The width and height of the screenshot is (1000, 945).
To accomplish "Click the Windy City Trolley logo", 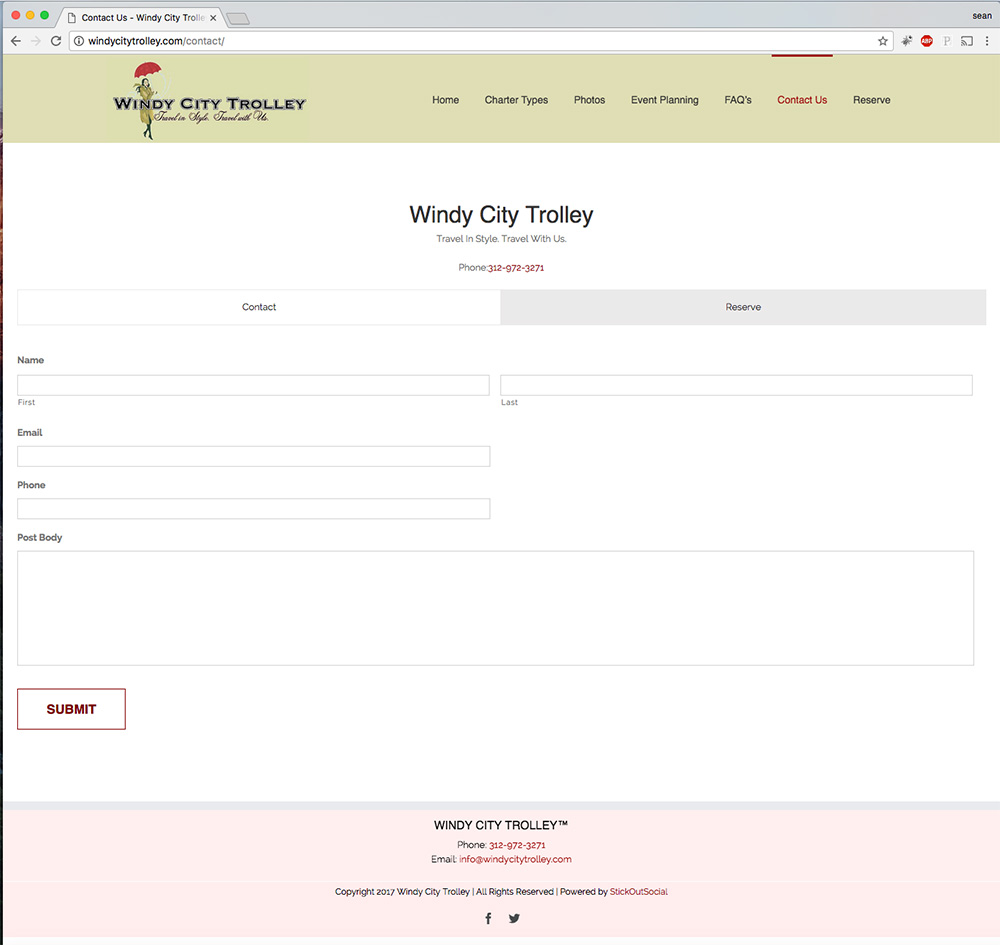I will pyautogui.click(x=209, y=101).
